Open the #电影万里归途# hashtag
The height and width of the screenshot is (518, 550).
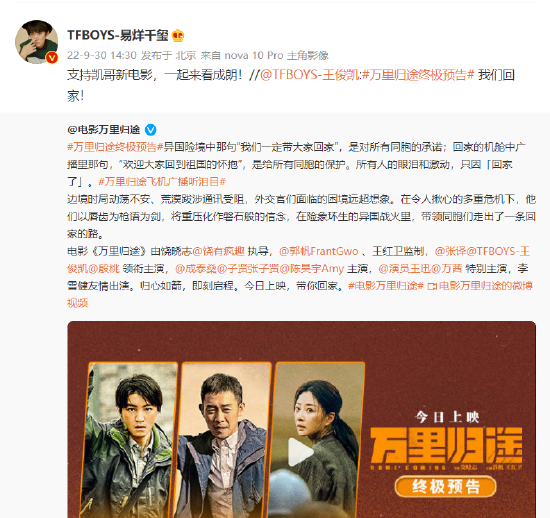coord(386,286)
